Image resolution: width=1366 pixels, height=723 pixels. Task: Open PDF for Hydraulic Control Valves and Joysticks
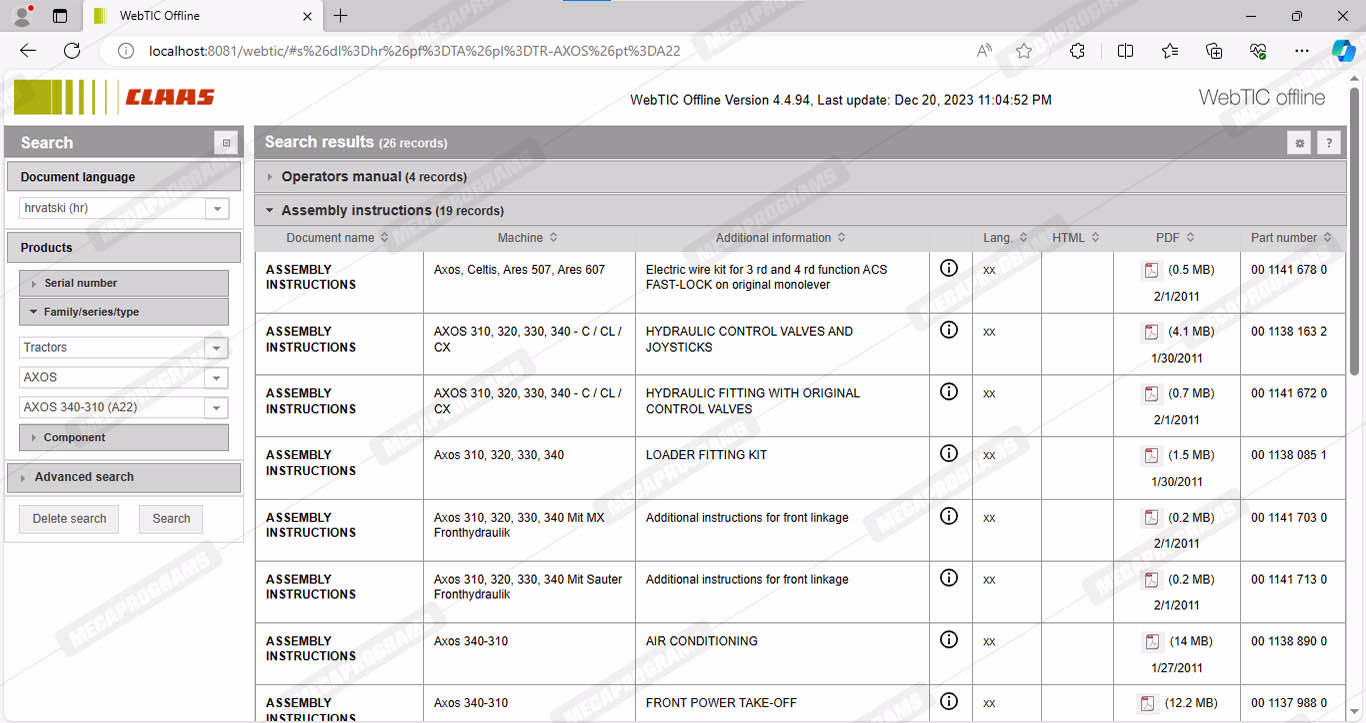(1151, 332)
